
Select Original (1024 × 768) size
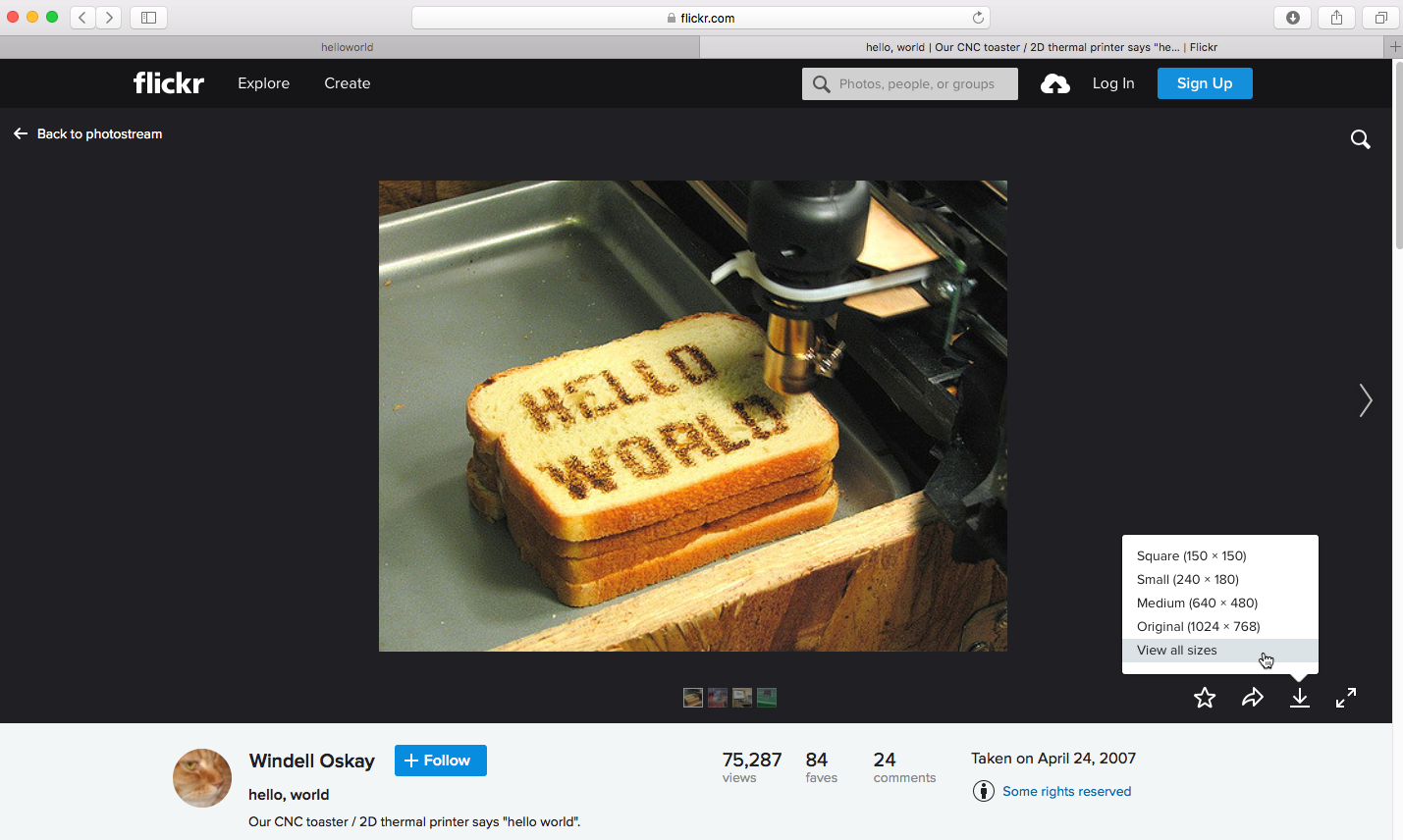[x=1198, y=626]
